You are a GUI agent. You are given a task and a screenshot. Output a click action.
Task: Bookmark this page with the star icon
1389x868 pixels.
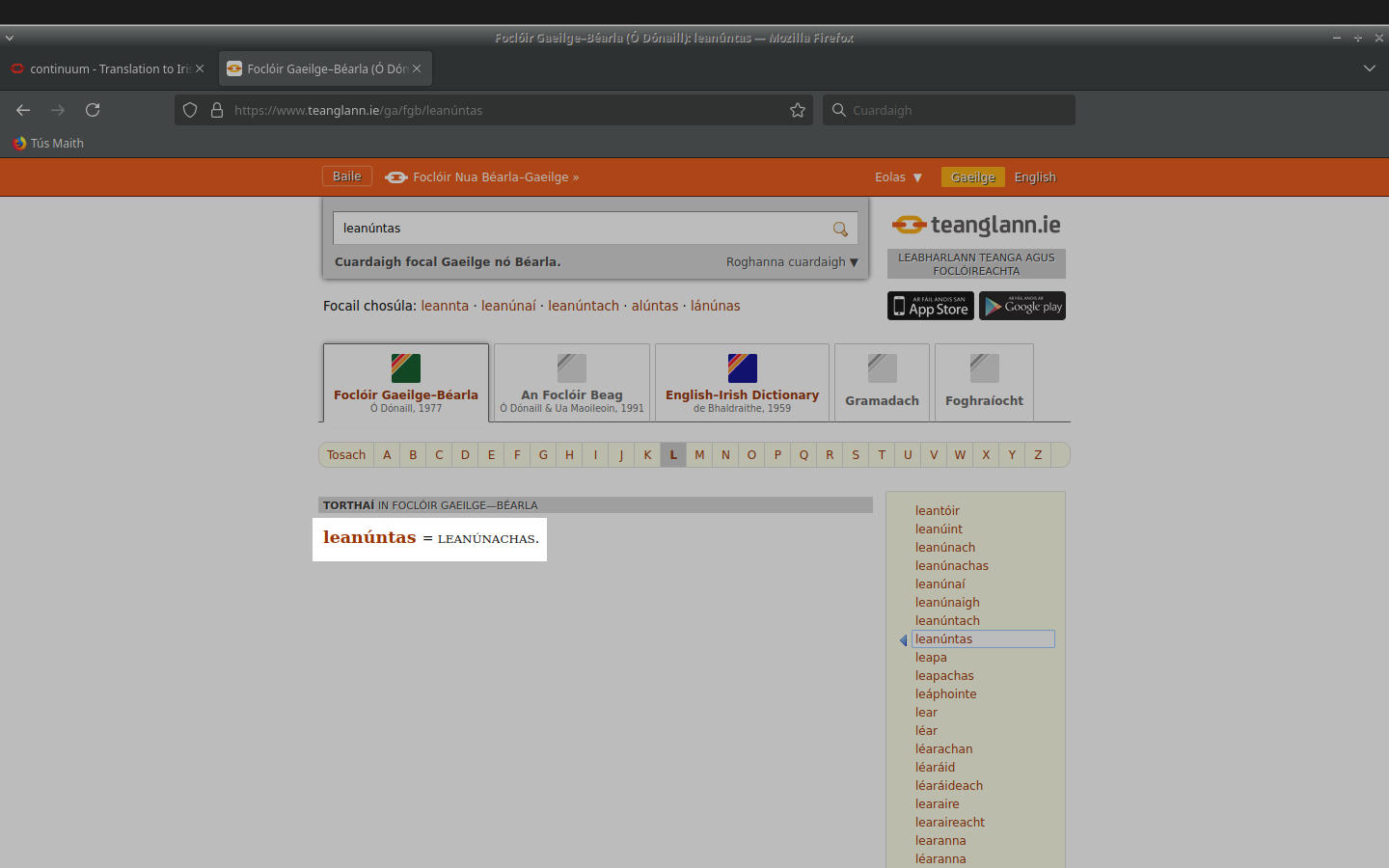tap(798, 110)
